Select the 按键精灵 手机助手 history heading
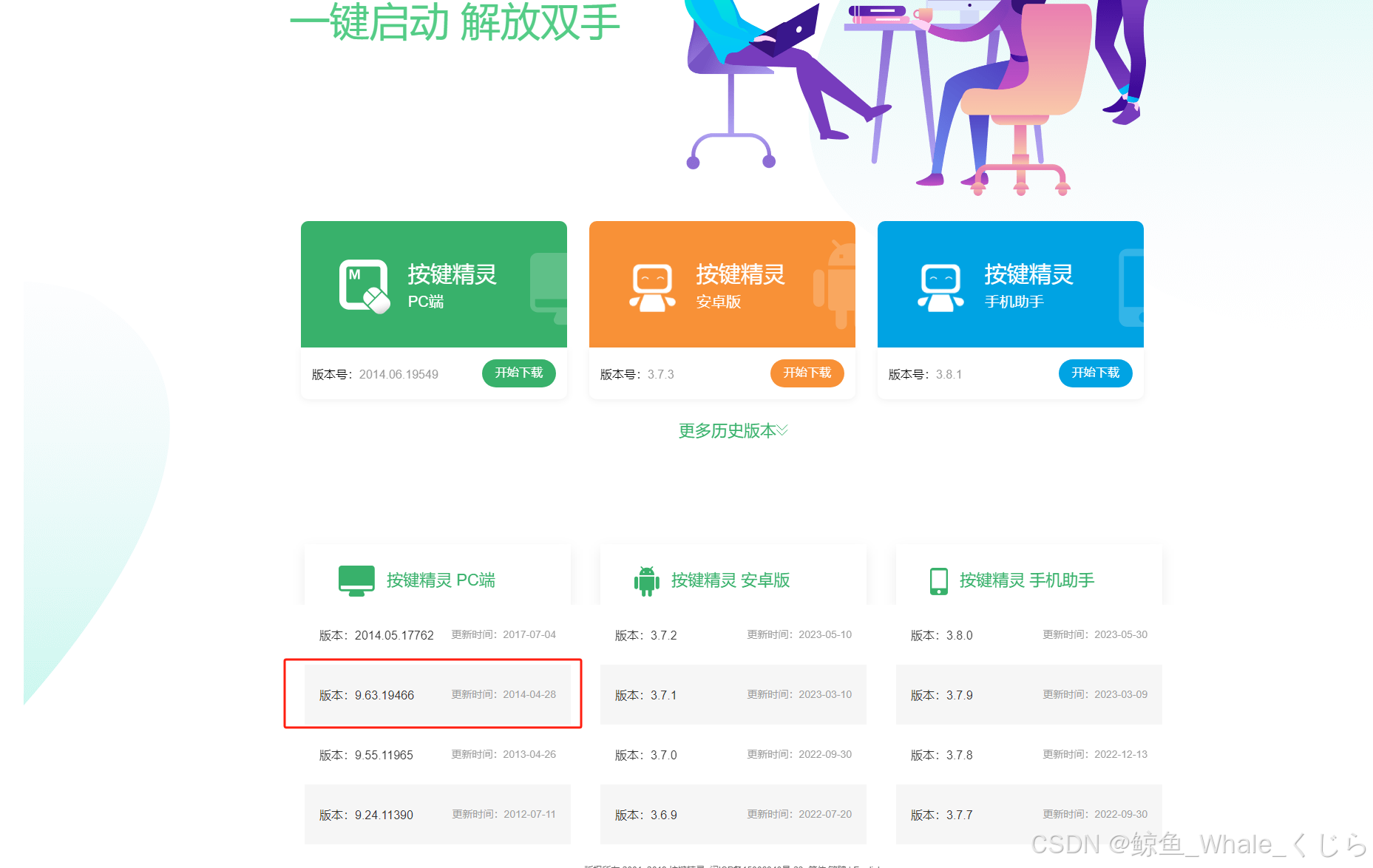 point(1027,580)
